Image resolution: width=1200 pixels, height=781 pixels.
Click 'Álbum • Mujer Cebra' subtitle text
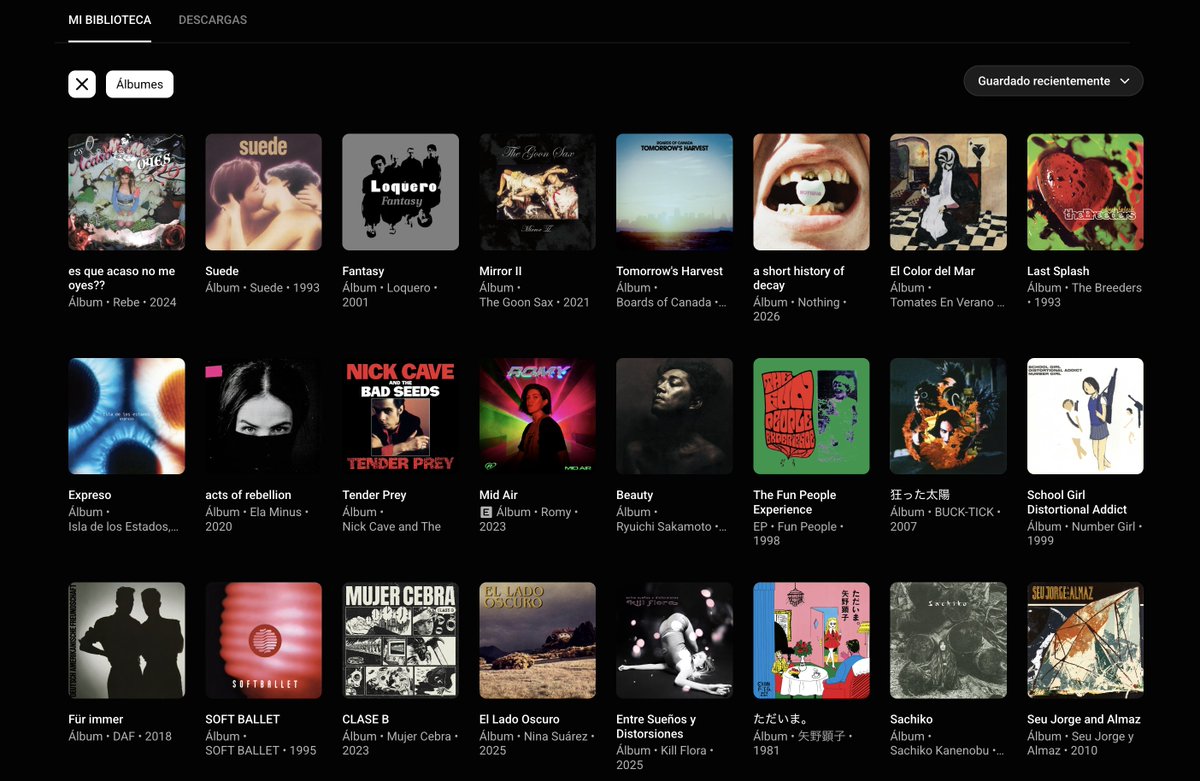coord(399,736)
